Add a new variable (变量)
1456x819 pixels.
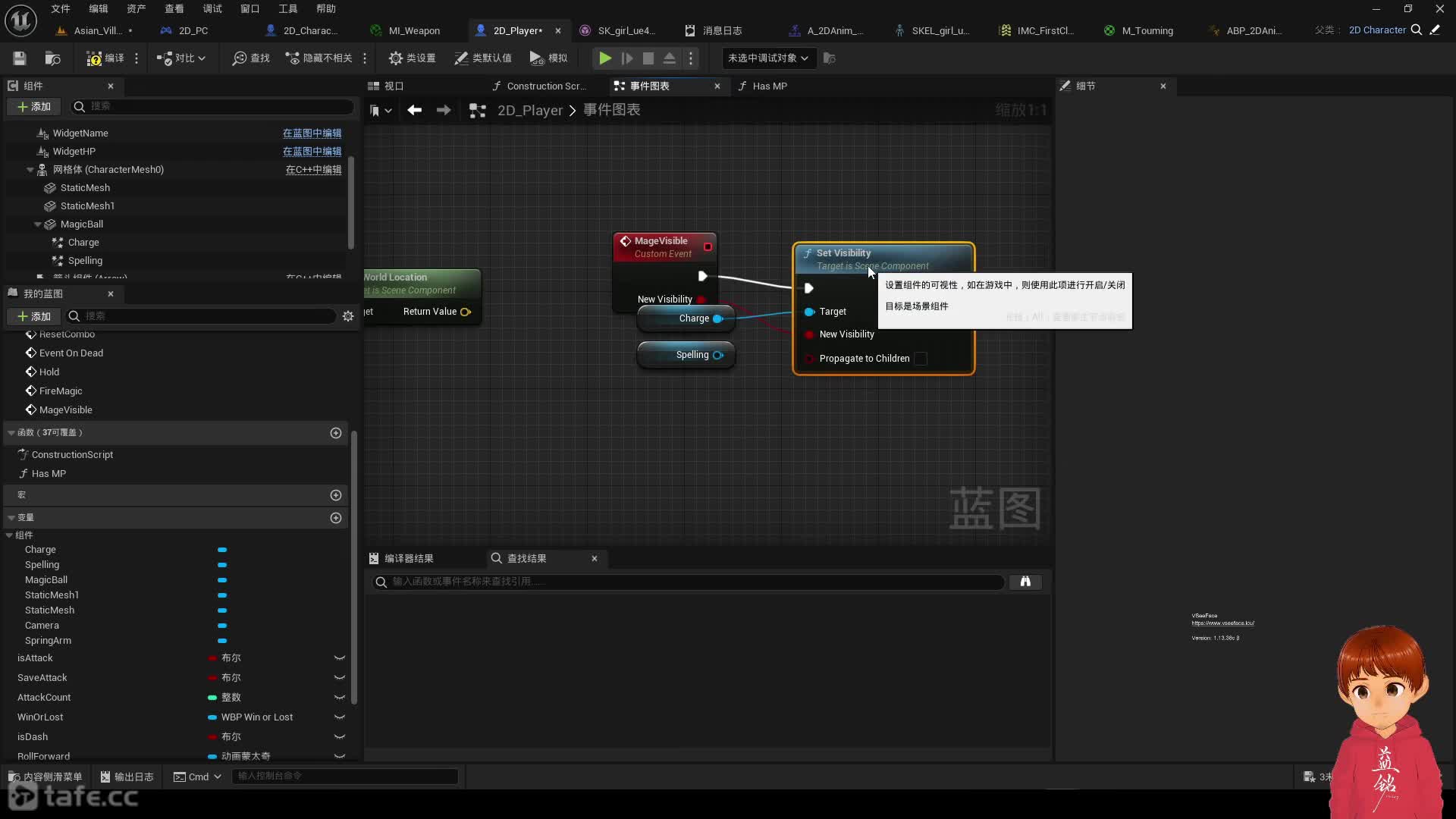pos(336,518)
